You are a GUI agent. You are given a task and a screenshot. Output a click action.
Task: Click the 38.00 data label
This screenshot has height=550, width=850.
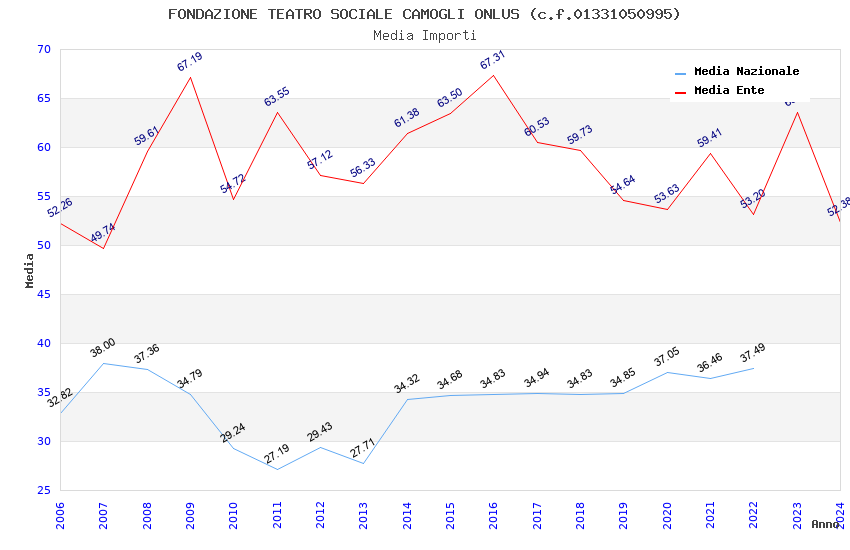click(103, 348)
